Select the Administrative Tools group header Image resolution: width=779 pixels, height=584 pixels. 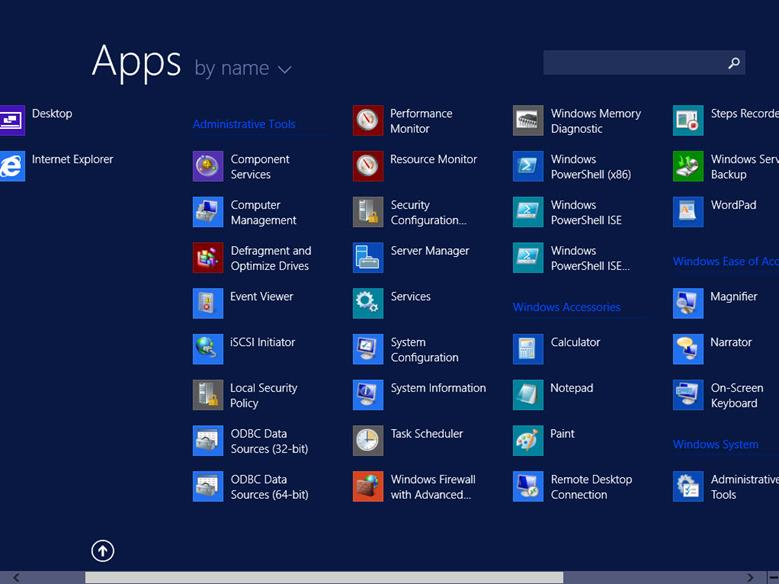(244, 124)
